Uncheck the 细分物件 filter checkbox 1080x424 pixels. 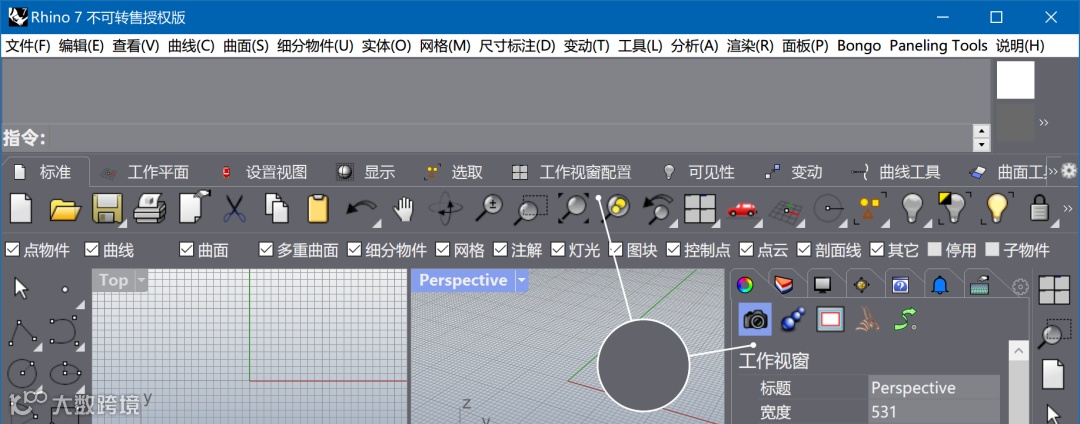tap(355, 249)
